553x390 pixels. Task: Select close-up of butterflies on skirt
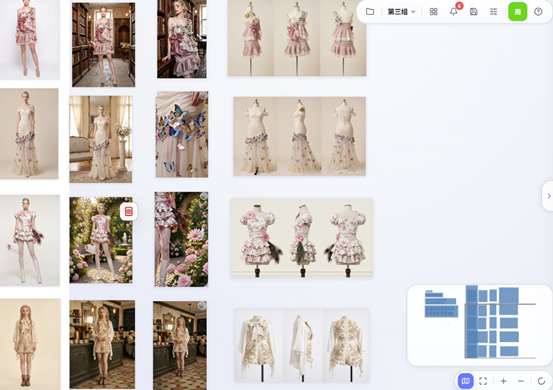[182, 134]
